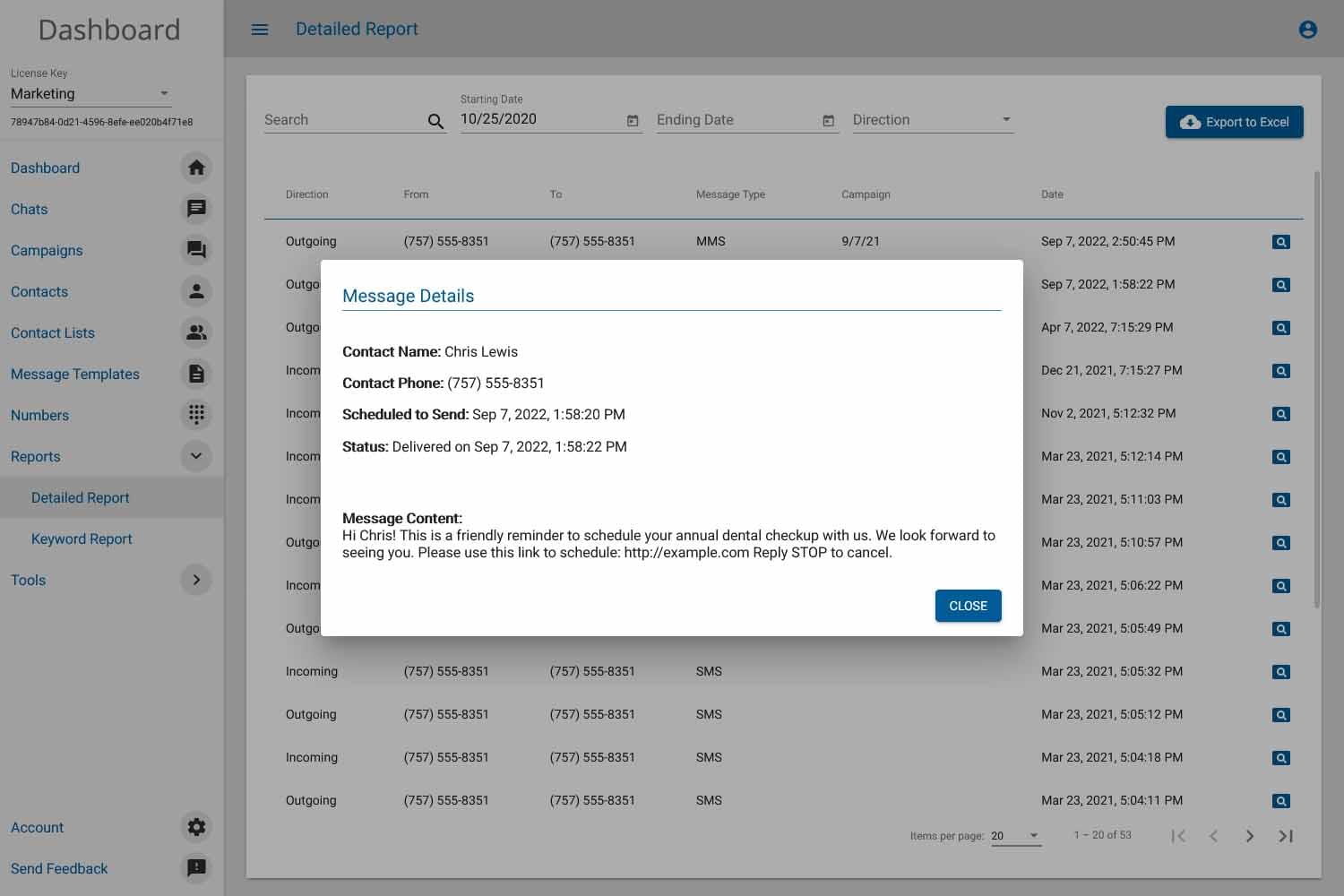Open the user account profile icon
1344x896 pixels.
(1307, 30)
